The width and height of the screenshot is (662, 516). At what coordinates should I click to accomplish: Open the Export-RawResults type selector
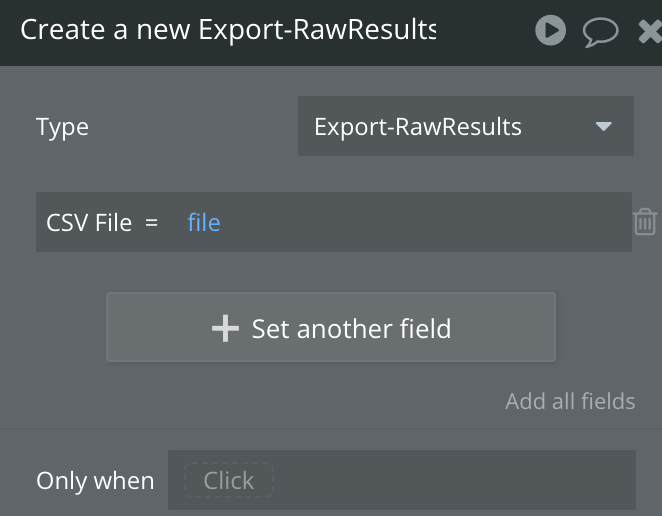[x=466, y=126]
